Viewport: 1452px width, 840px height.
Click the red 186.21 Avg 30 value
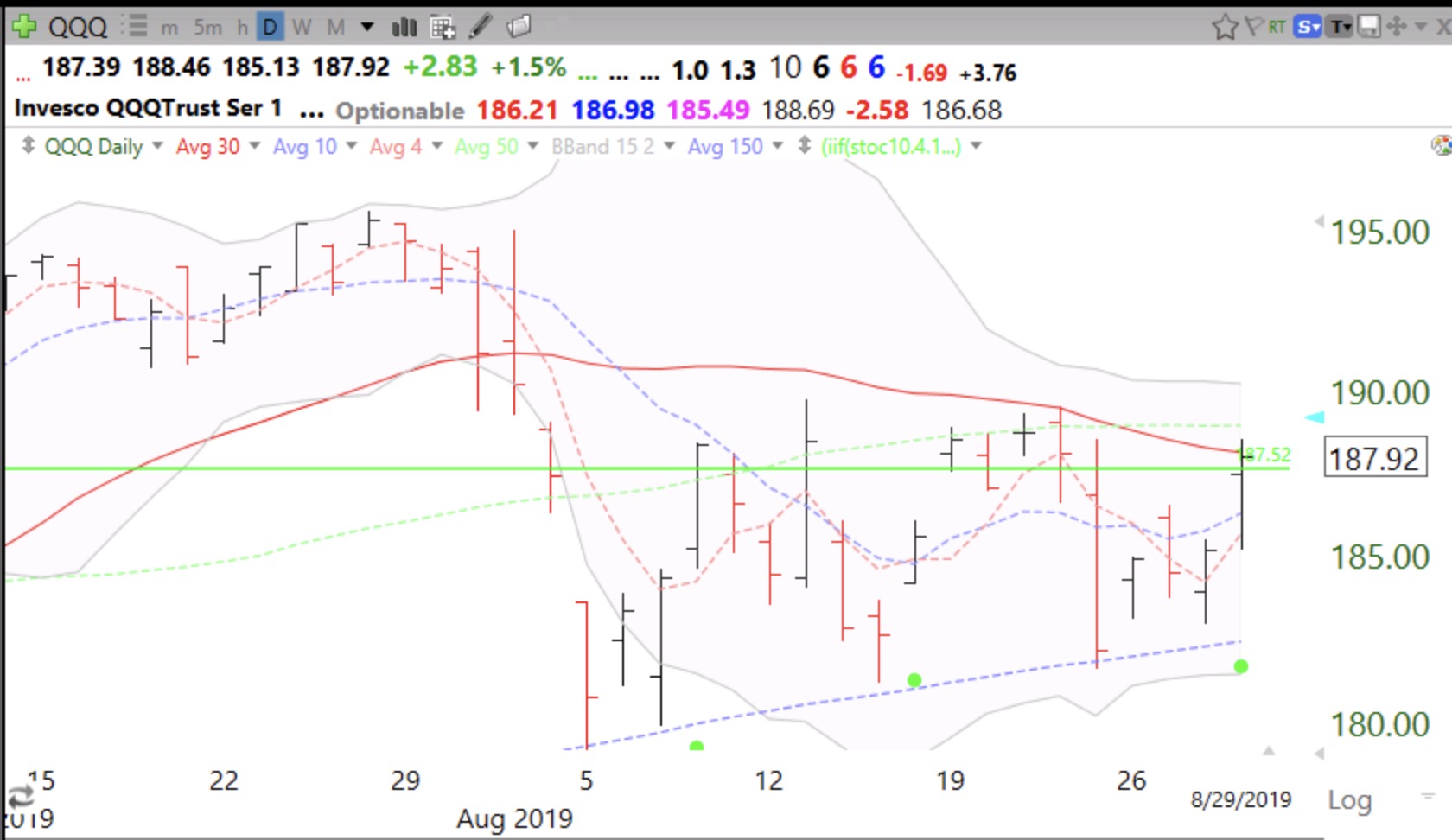[517, 110]
